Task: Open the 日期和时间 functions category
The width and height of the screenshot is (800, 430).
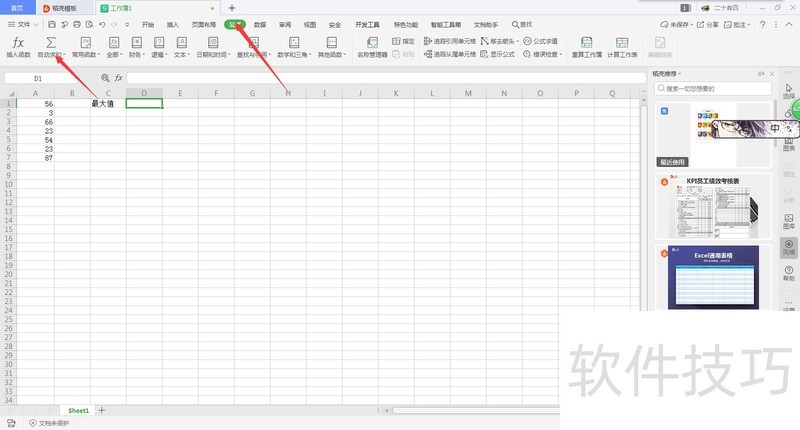Action: pyautogui.click(x=213, y=47)
